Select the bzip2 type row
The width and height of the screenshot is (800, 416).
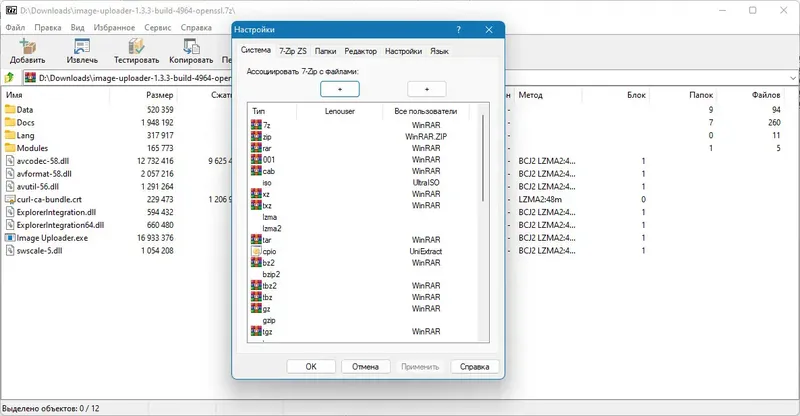coord(364,274)
